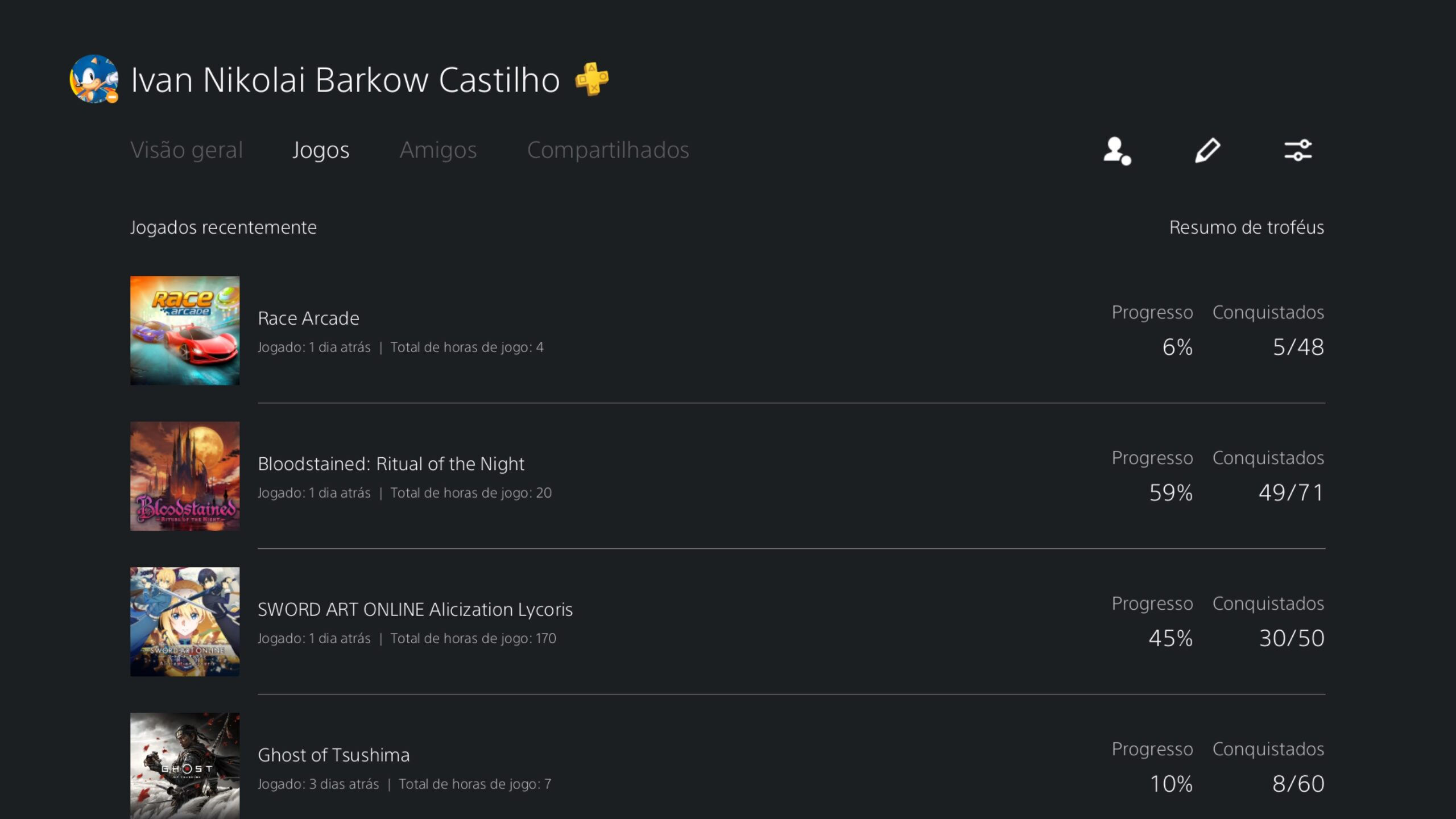The height and width of the screenshot is (819, 1456).
Task: View Race Arcade 6% progress value
Action: click(1177, 347)
